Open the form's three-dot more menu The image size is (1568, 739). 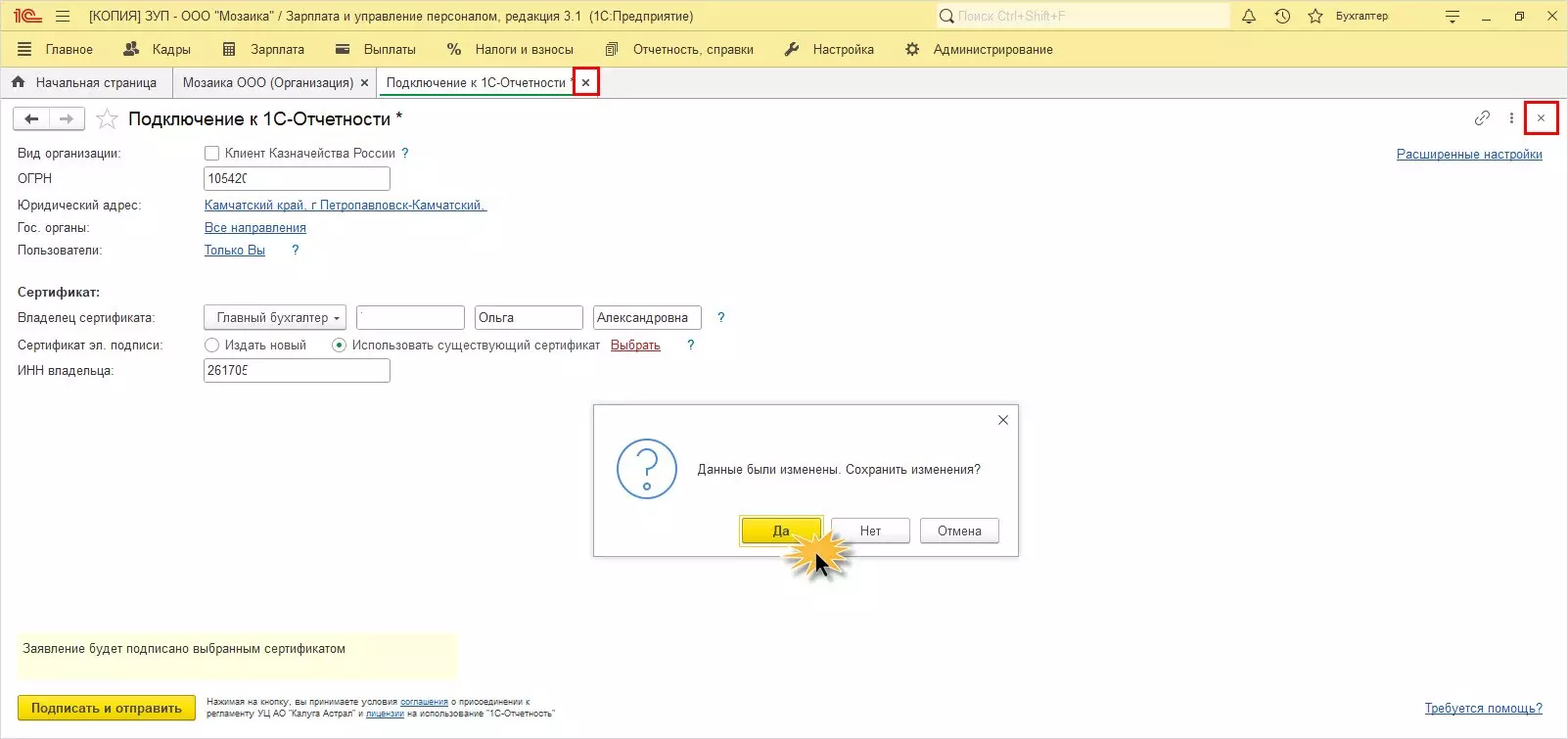coord(1511,118)
